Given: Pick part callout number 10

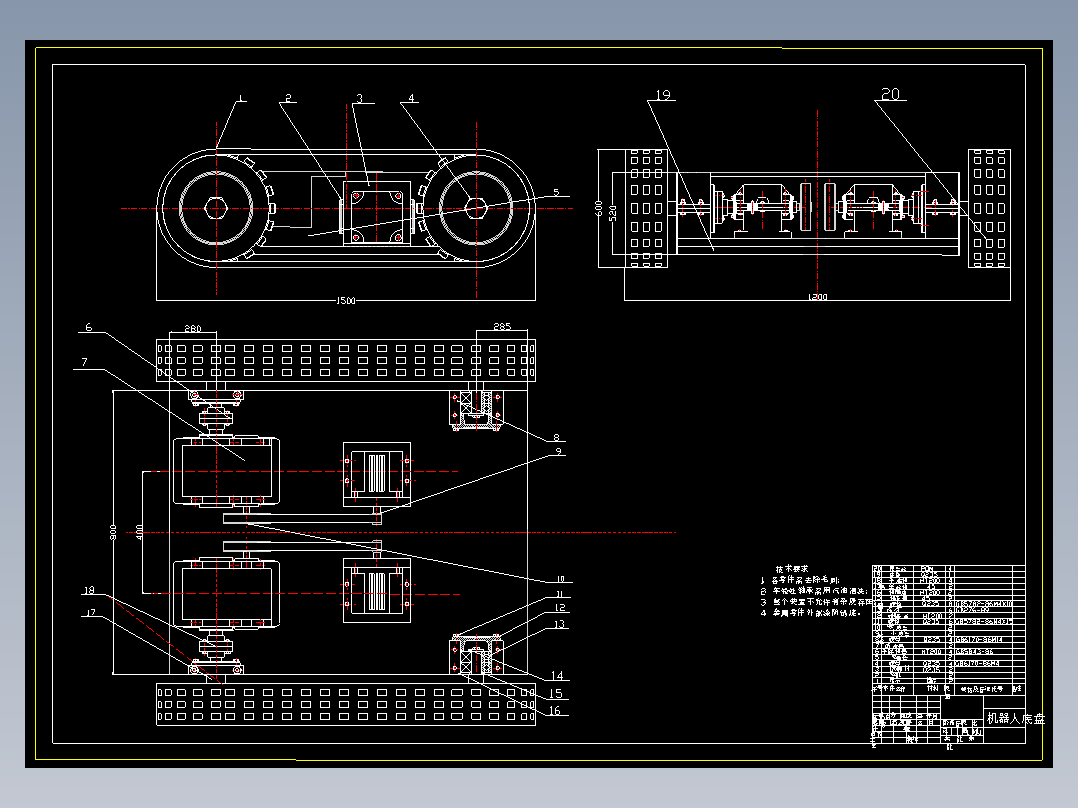Looking at the screenshot, I should click(x=560, y=580).
